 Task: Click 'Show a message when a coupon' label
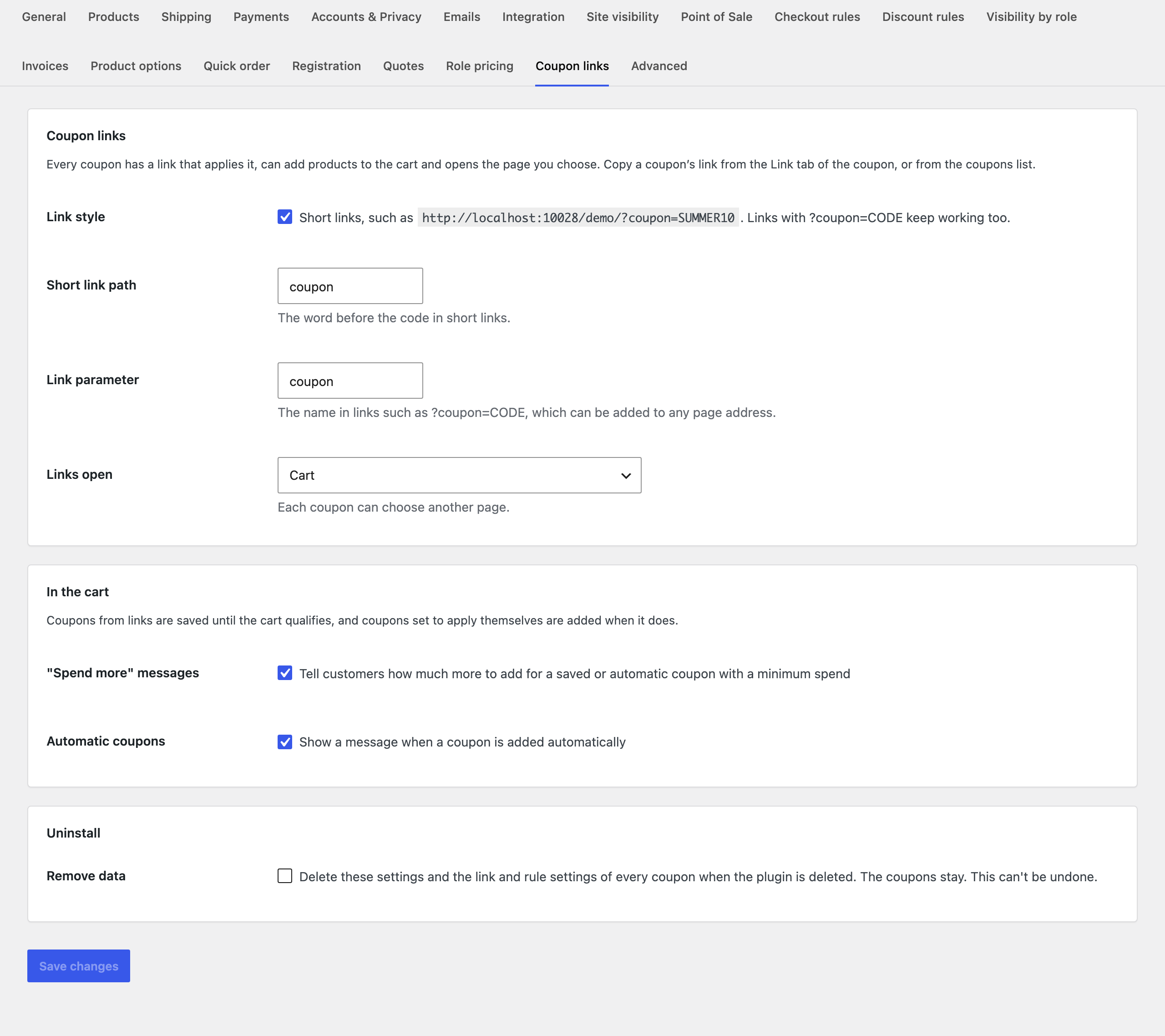462,742
